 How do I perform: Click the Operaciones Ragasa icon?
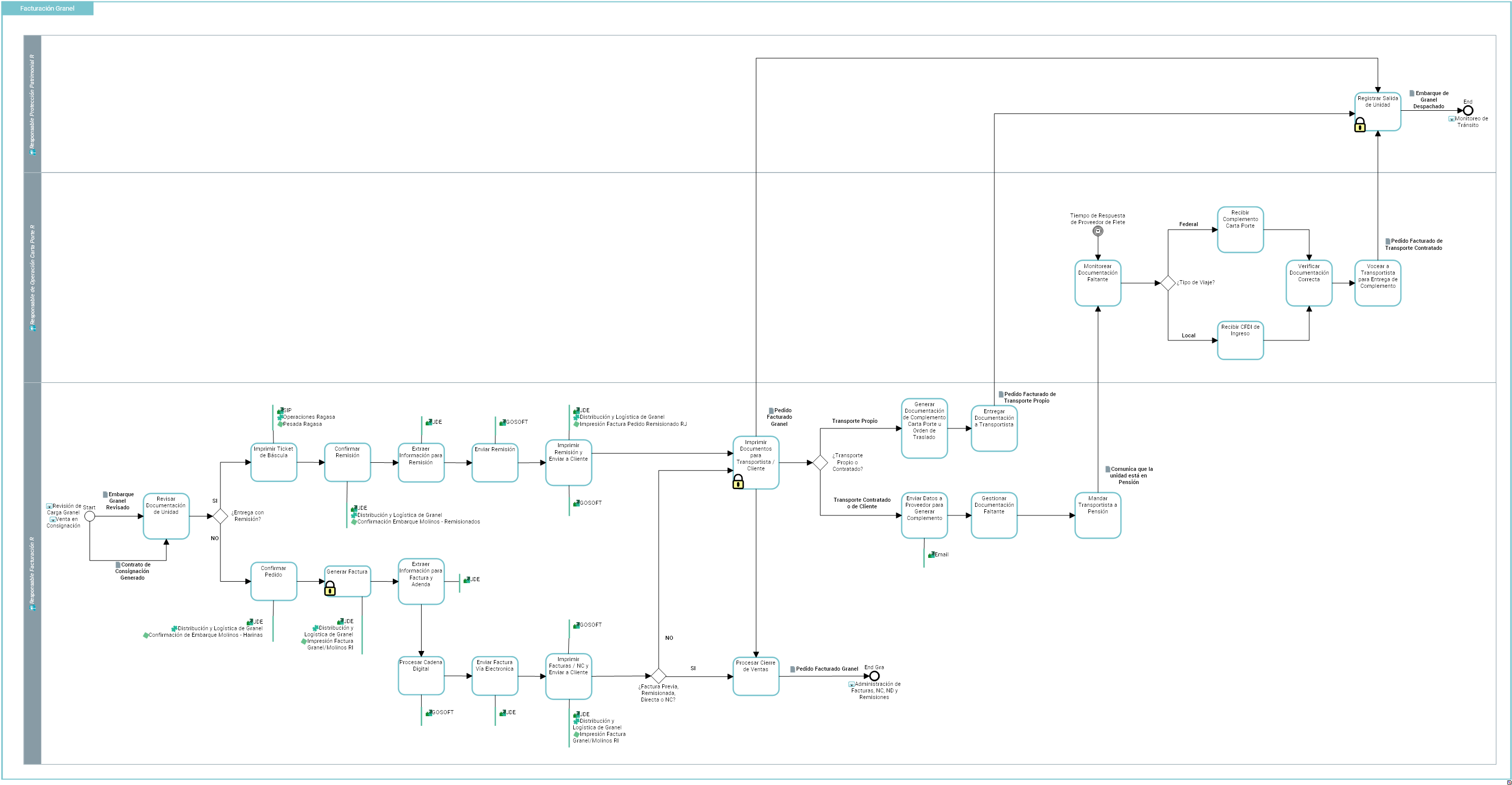pos(280,417)
